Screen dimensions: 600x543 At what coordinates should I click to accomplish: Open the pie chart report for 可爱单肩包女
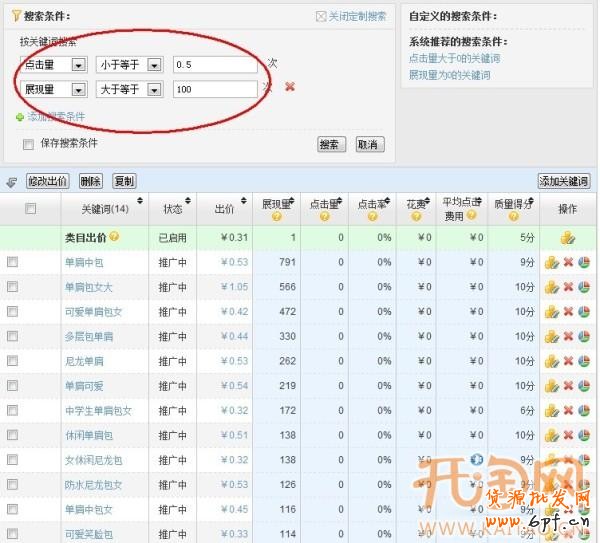(584, 312)
